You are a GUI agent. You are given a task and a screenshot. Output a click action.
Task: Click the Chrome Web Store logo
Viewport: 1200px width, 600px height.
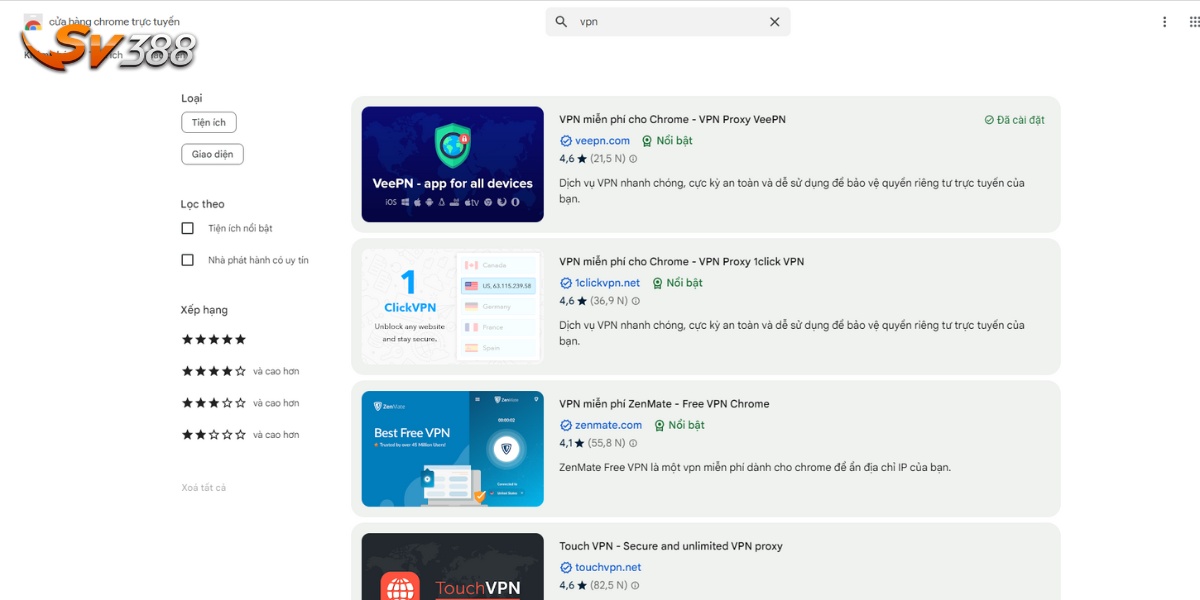click(33, 22)
